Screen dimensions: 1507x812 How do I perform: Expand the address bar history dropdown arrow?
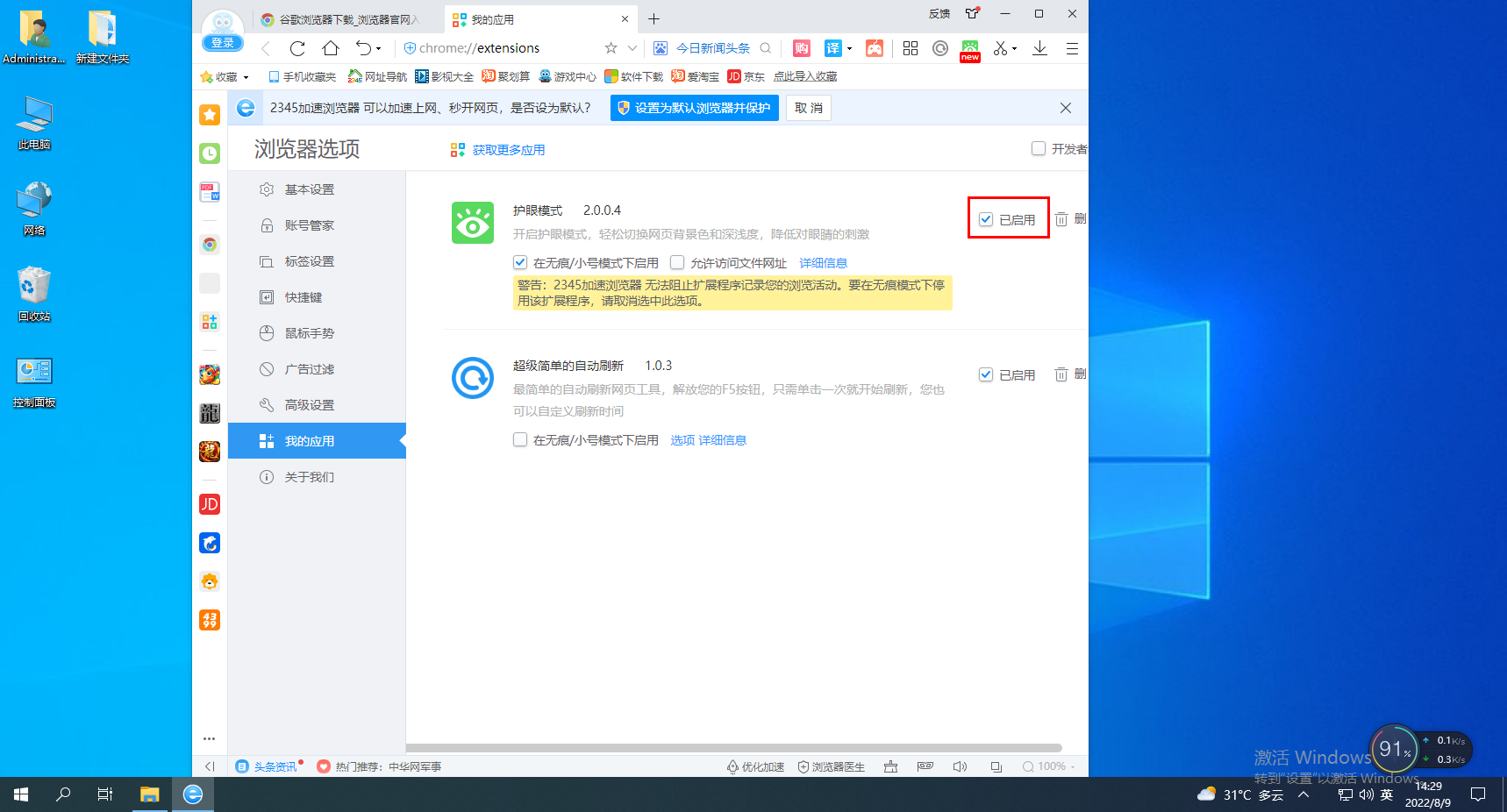coord(632,48)
